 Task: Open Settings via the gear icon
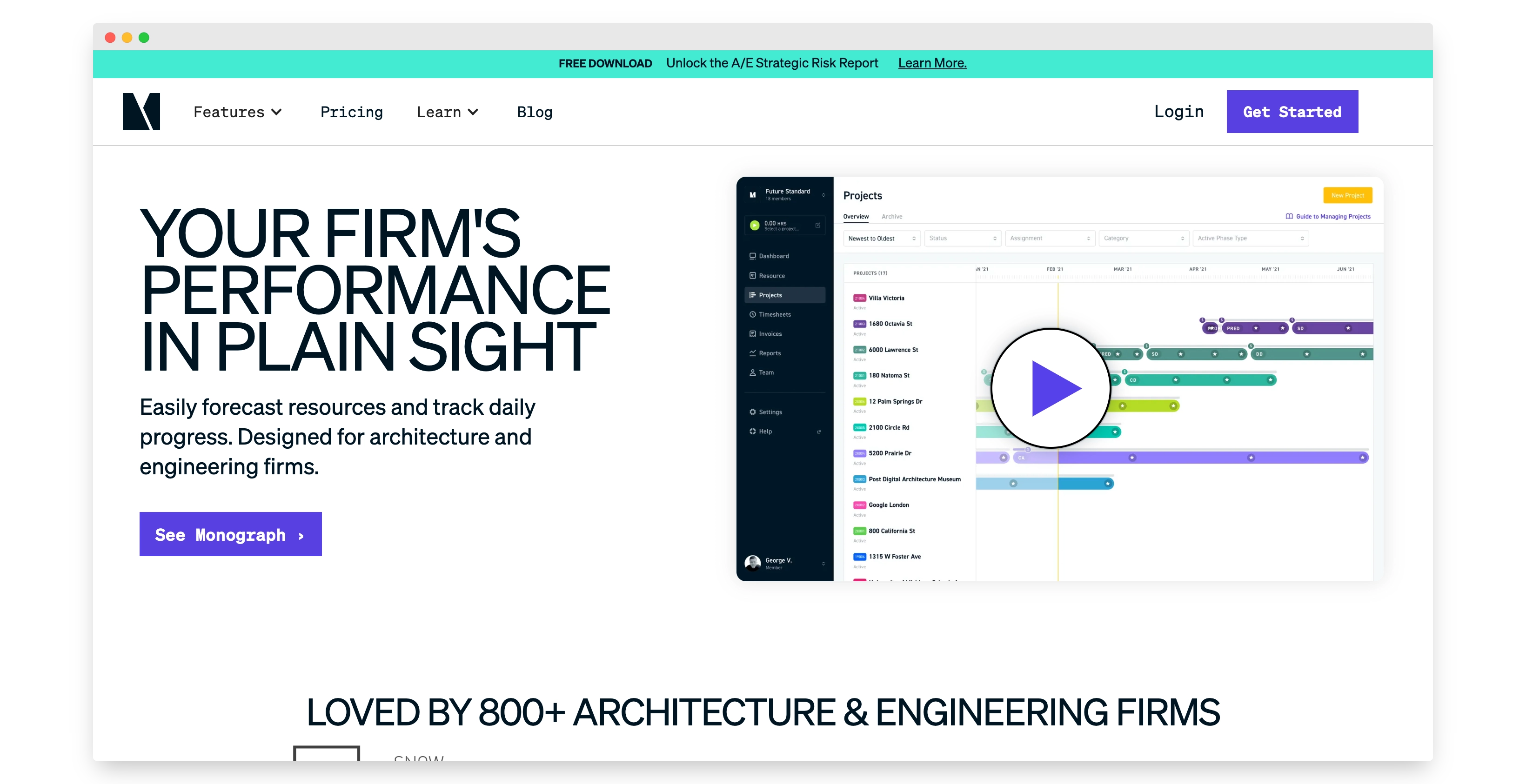[x=752, y=412]
